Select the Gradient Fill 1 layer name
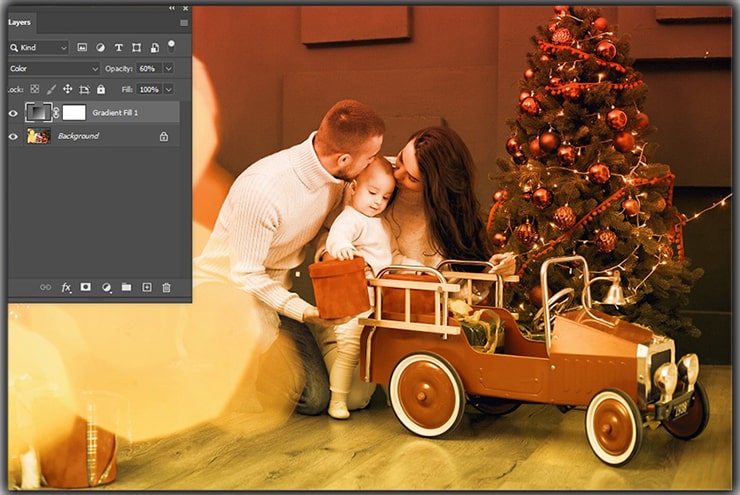 [115, 113]
